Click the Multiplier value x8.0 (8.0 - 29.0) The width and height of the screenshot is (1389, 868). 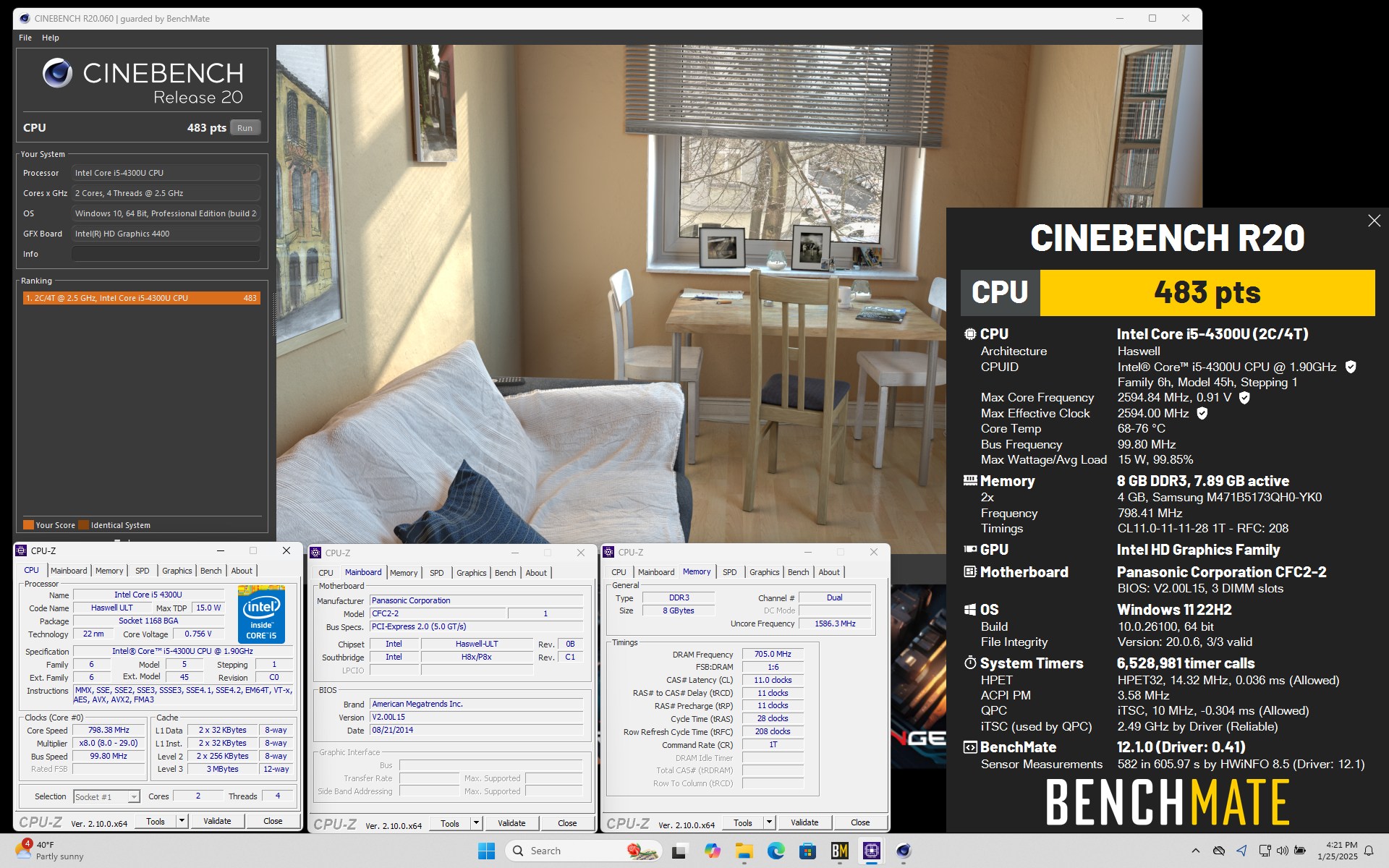[109, 743]
